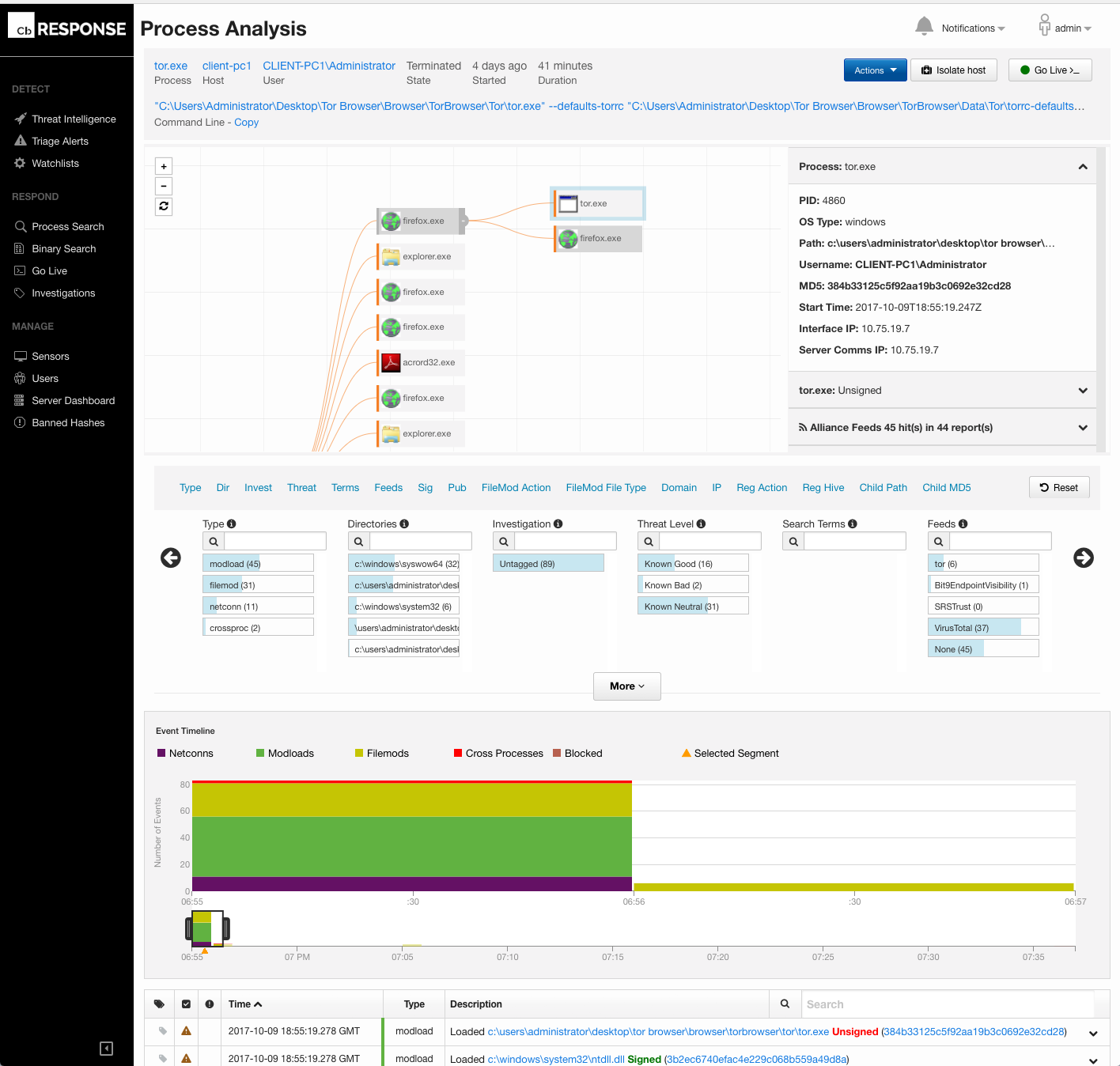Screen dimensions: 1120x1066
Task: Zoom in on the process graph
Action: (164, 166)
